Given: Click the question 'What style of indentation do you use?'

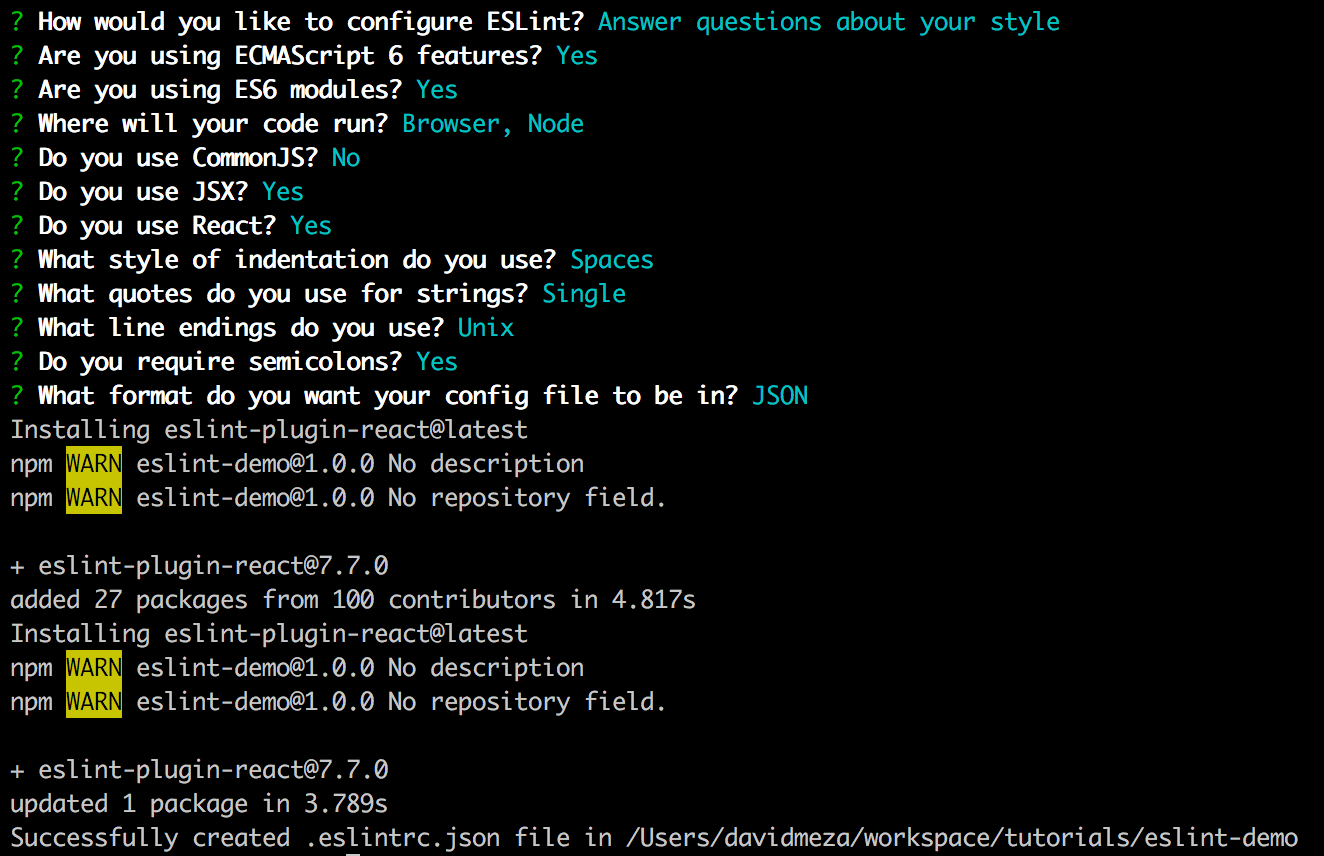Looking at the screenshot, I should click(298, 260).
